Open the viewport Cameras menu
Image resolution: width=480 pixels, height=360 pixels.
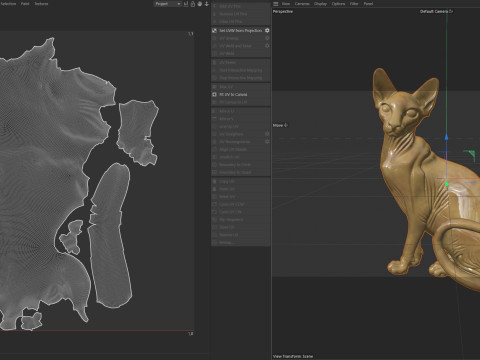302,4
